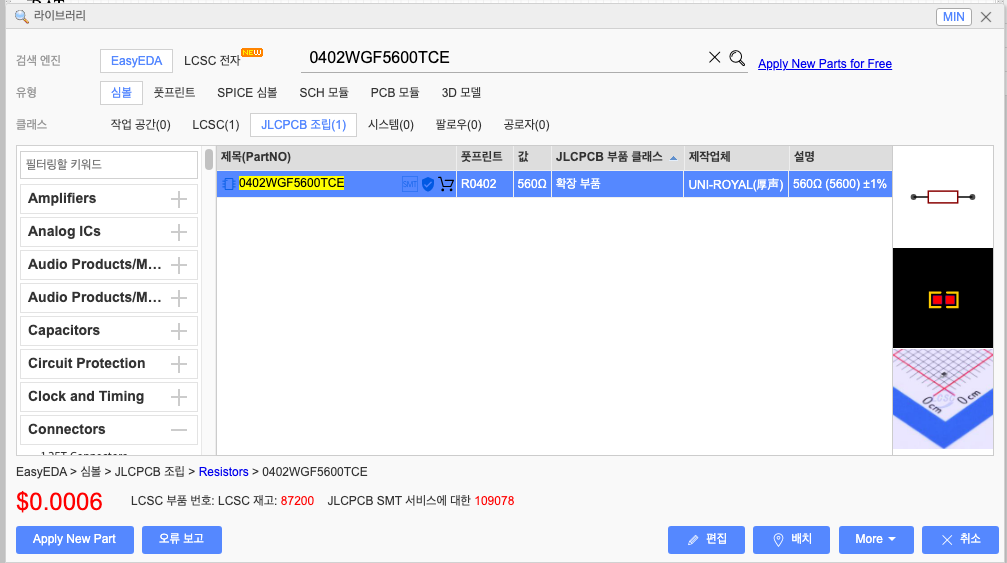The width and height of the screenshot is (1007, 563).
Task: Expand the Amplifiers category
Action: click(x=179, y=199)
